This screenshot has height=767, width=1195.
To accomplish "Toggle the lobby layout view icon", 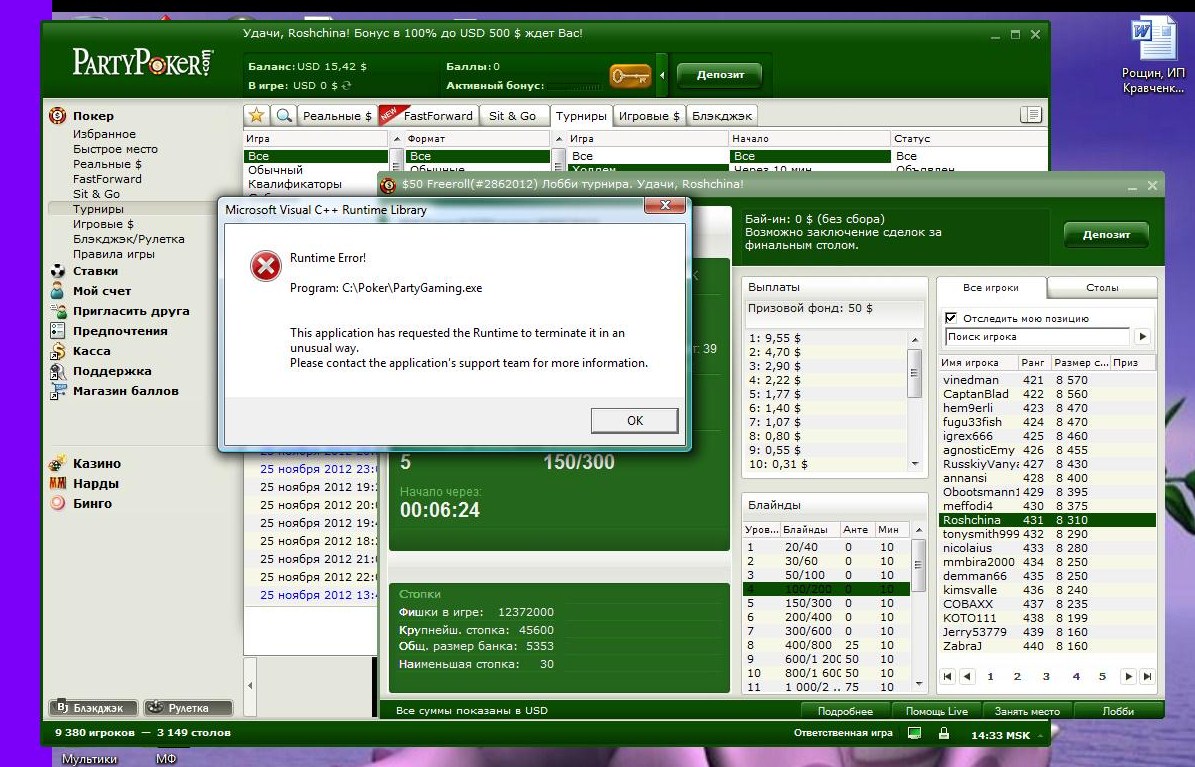I will (x=1030, y=114).
